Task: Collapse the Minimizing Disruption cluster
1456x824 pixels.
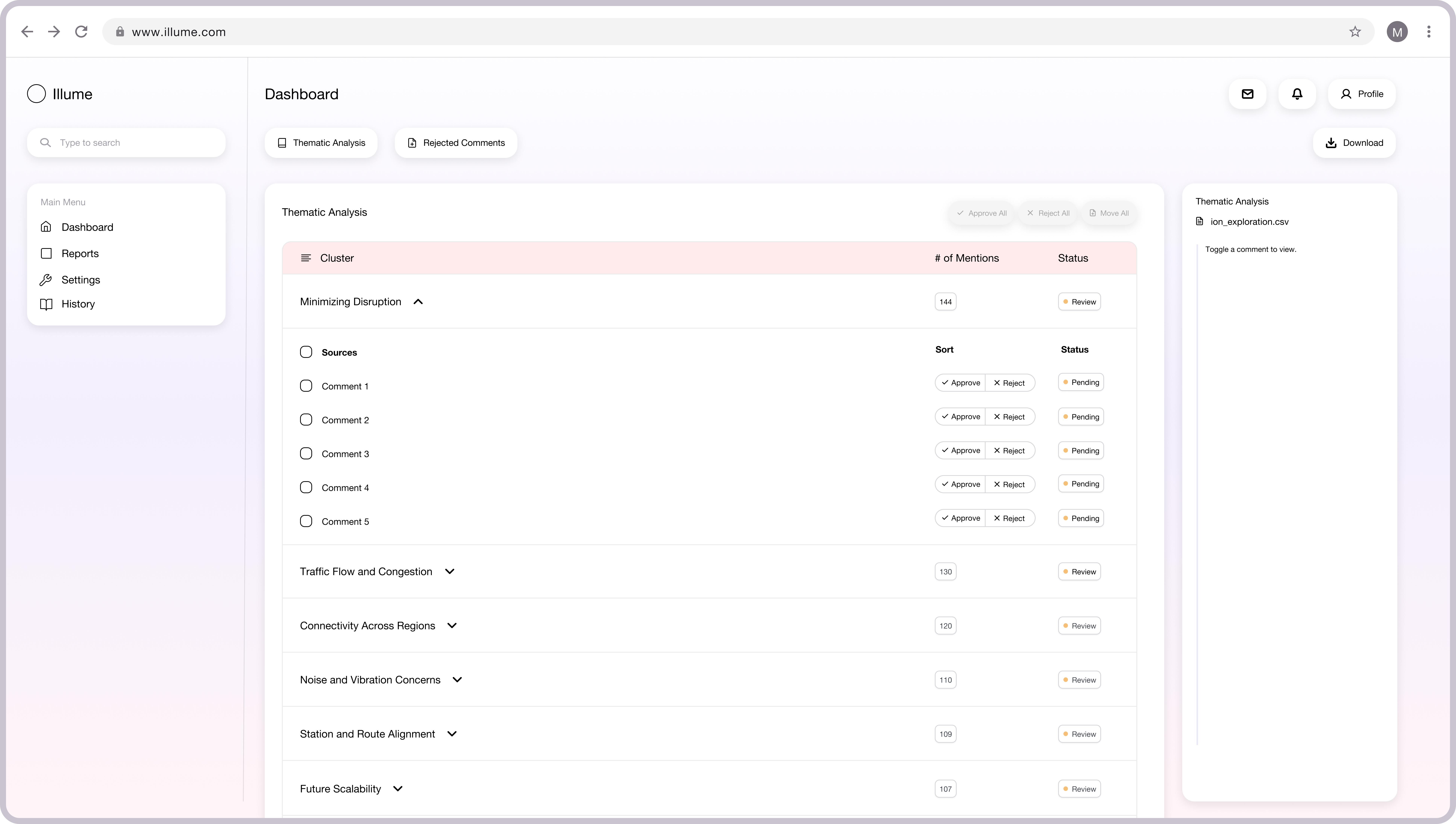Action: tap(418, 302)
